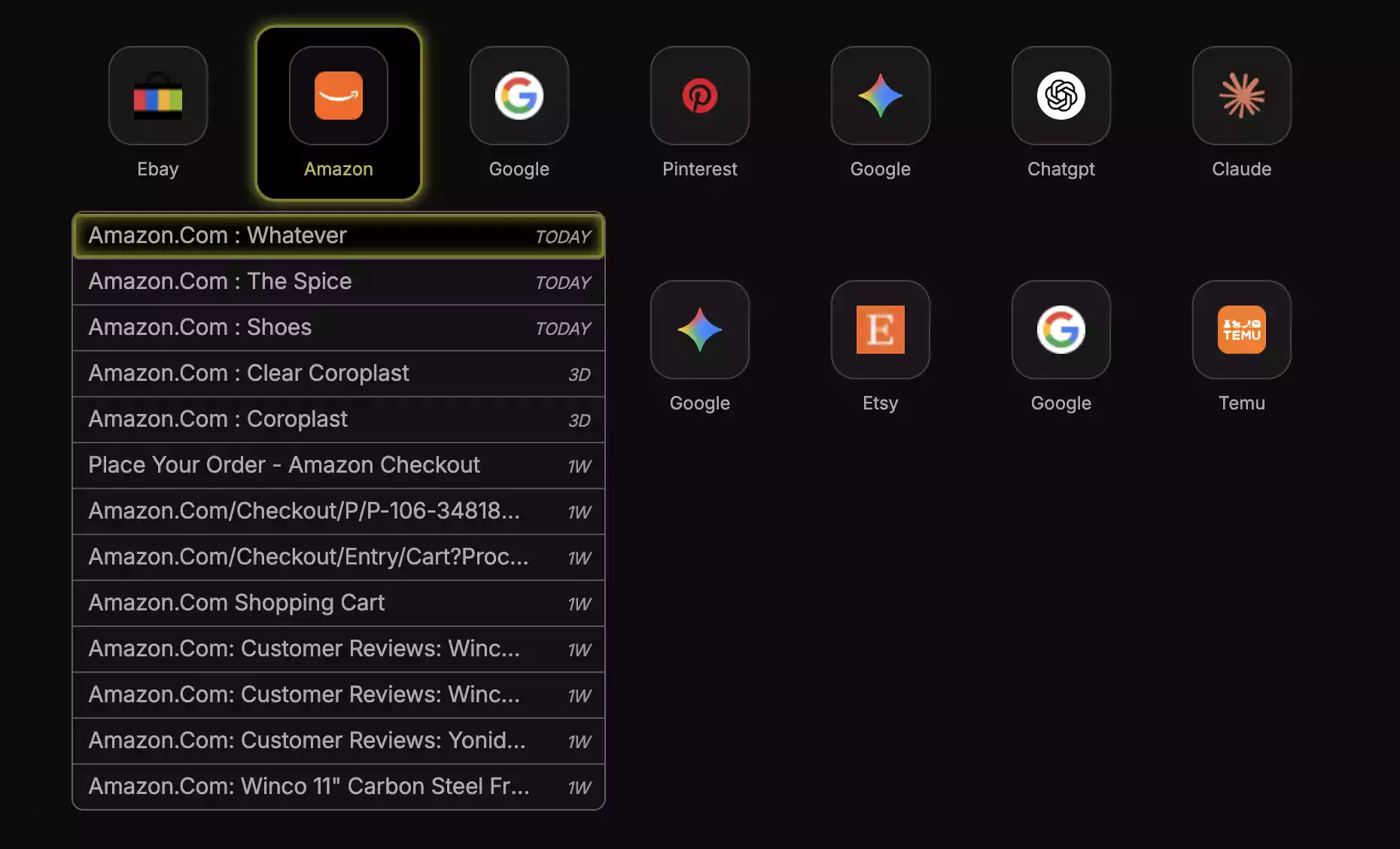
Task: Open Winco 11" Carbon Steel Fr... entry
Action: pyautogui.click(x=339, y=787)
